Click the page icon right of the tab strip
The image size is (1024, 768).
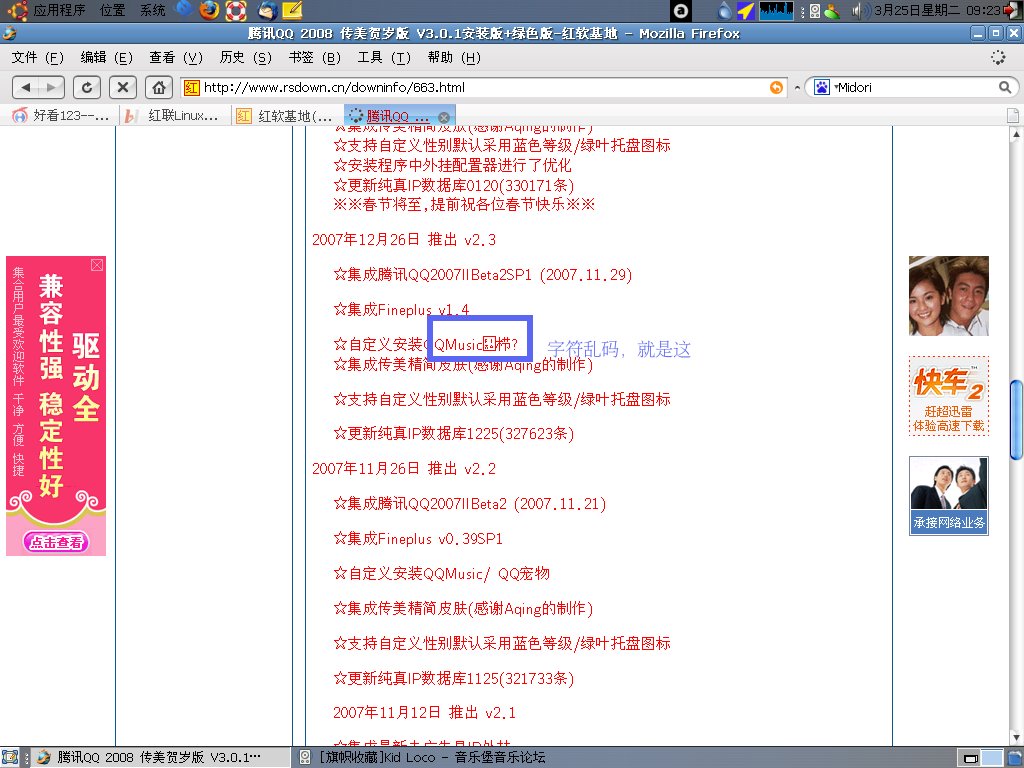[x=1012, y=116]
